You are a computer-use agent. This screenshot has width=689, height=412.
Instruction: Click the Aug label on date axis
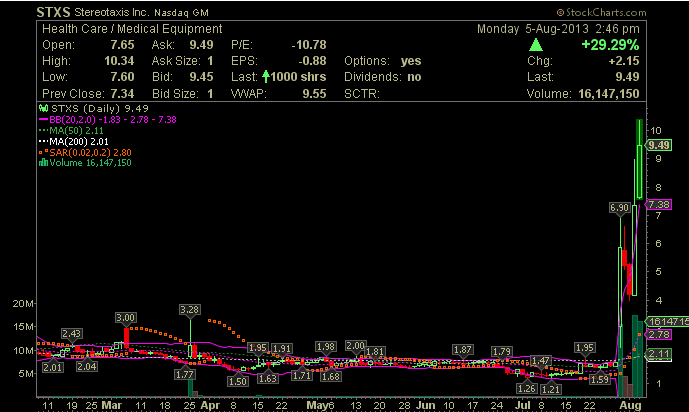(x=630, y=405)
